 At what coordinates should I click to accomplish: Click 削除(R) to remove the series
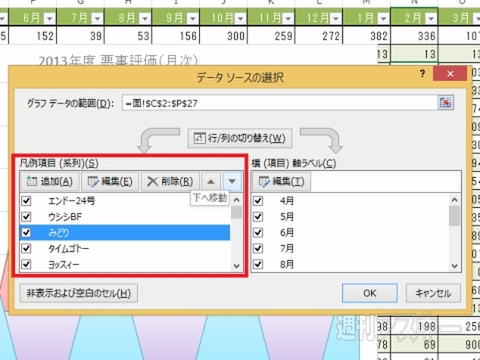[170, 182]
